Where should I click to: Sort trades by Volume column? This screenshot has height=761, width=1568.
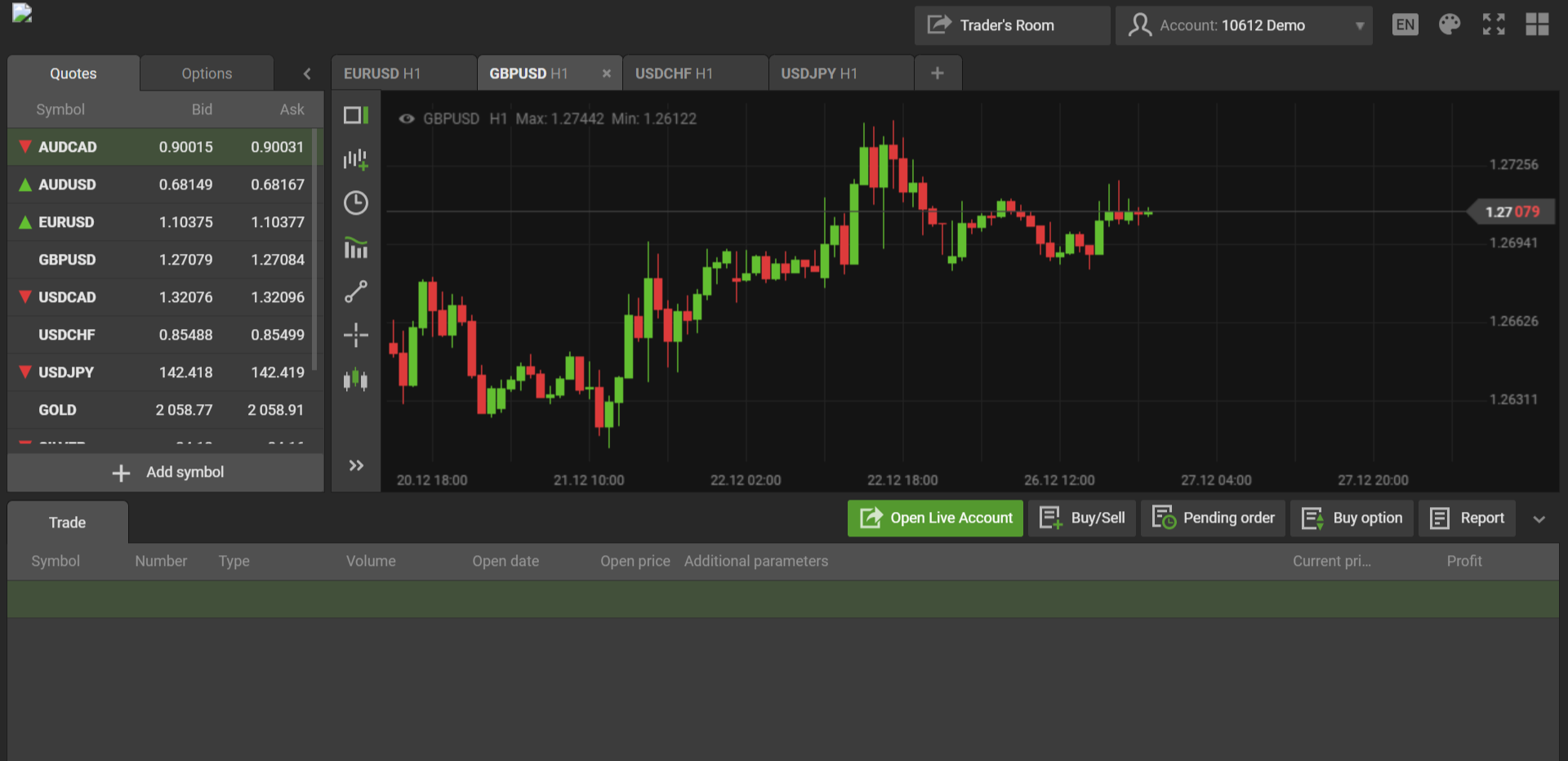[371, 561]
